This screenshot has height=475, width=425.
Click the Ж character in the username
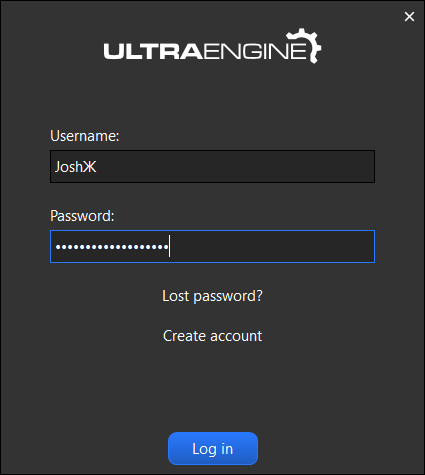pyautogui.click(x=90, y=167)
